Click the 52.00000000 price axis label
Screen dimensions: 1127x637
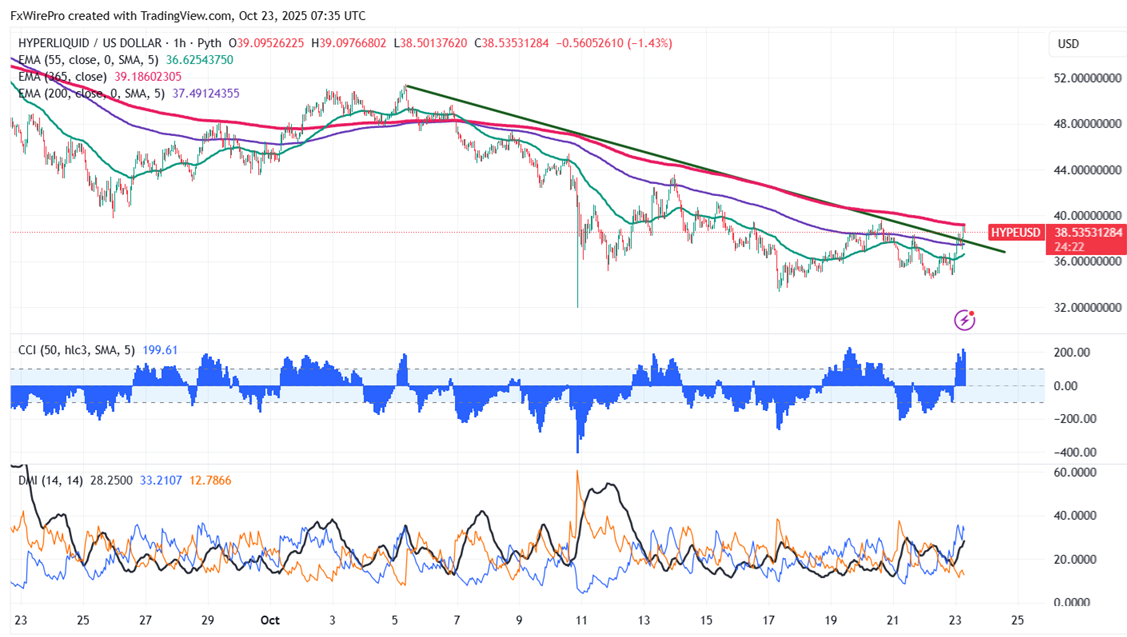point(1087,78)
